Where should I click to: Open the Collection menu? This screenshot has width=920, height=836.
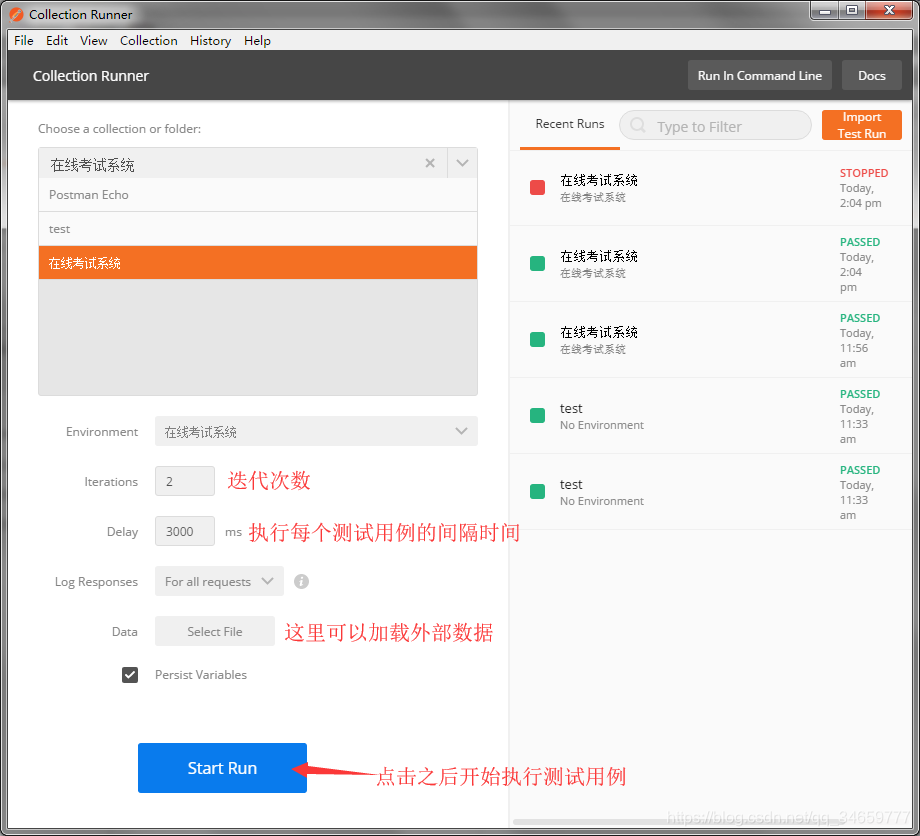[148, 40]
